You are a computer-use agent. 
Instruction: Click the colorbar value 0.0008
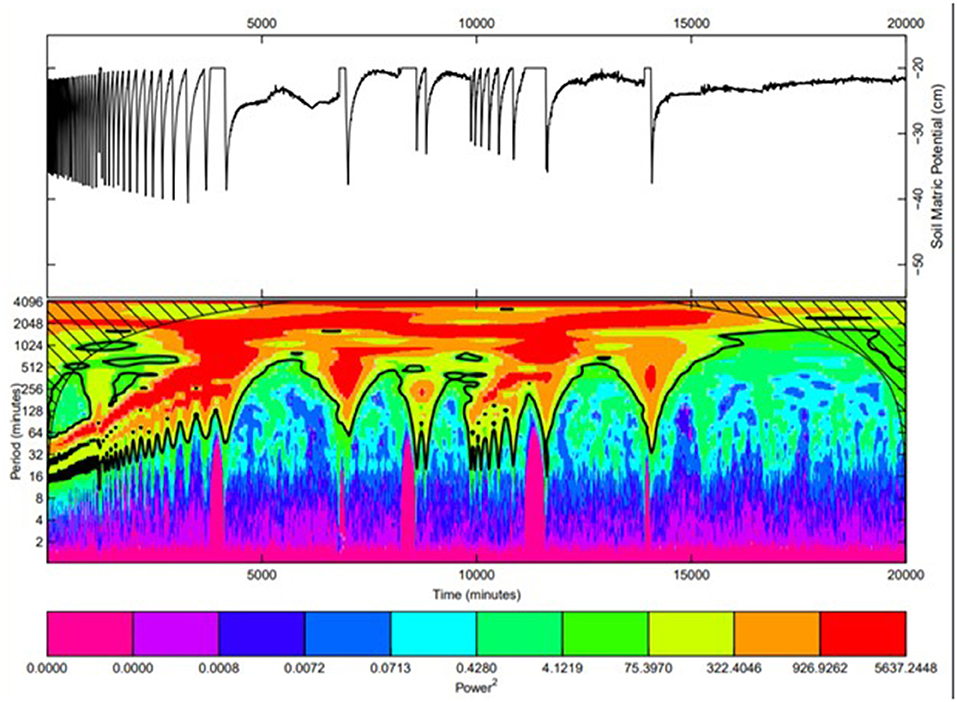tap(218, 668)
